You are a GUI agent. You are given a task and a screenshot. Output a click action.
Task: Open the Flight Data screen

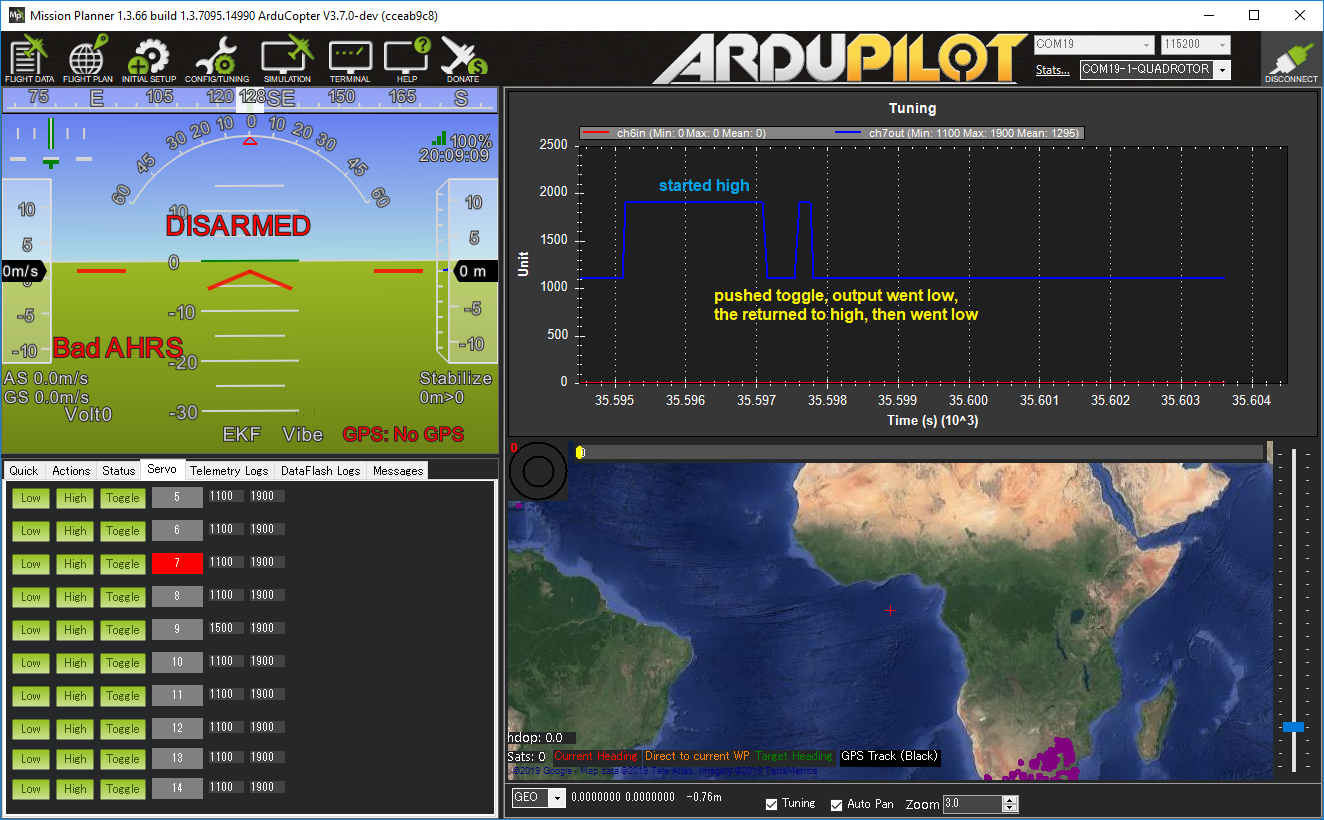coord(29,60)
